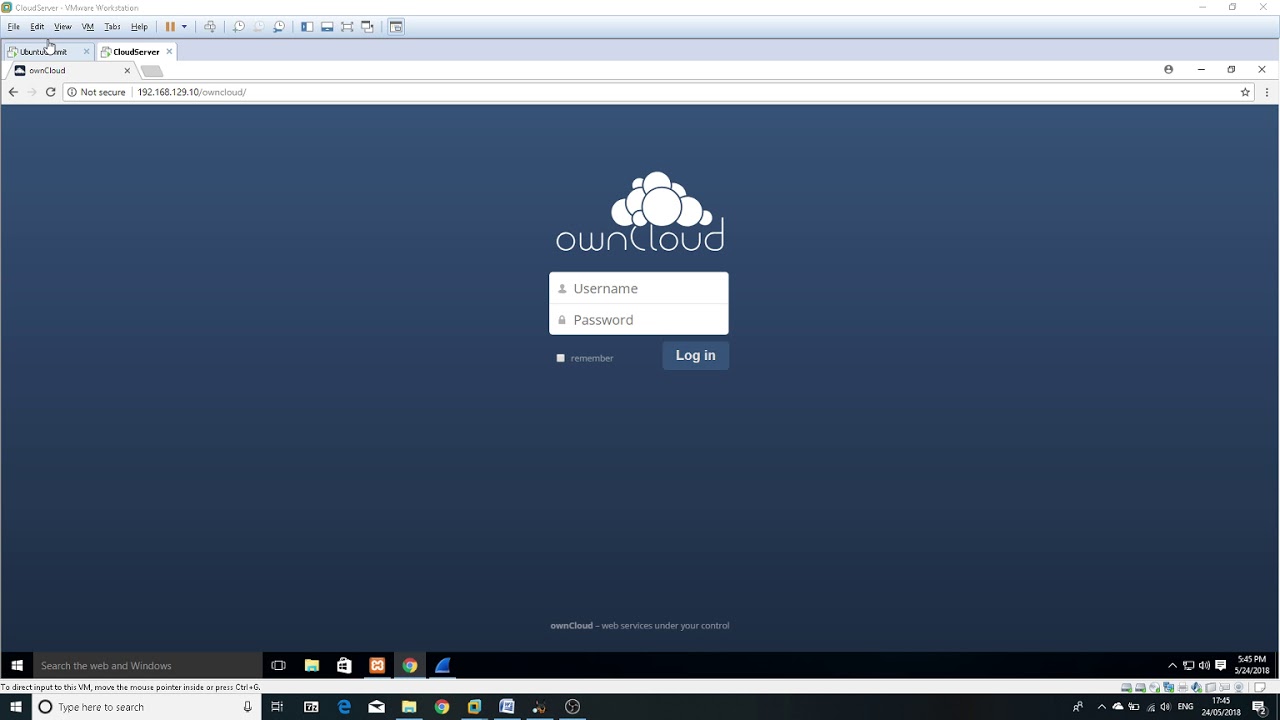Viewport: 1280px width, 720px height.
Task: Take a snapshot of the VM
Action: click(239, 27)
